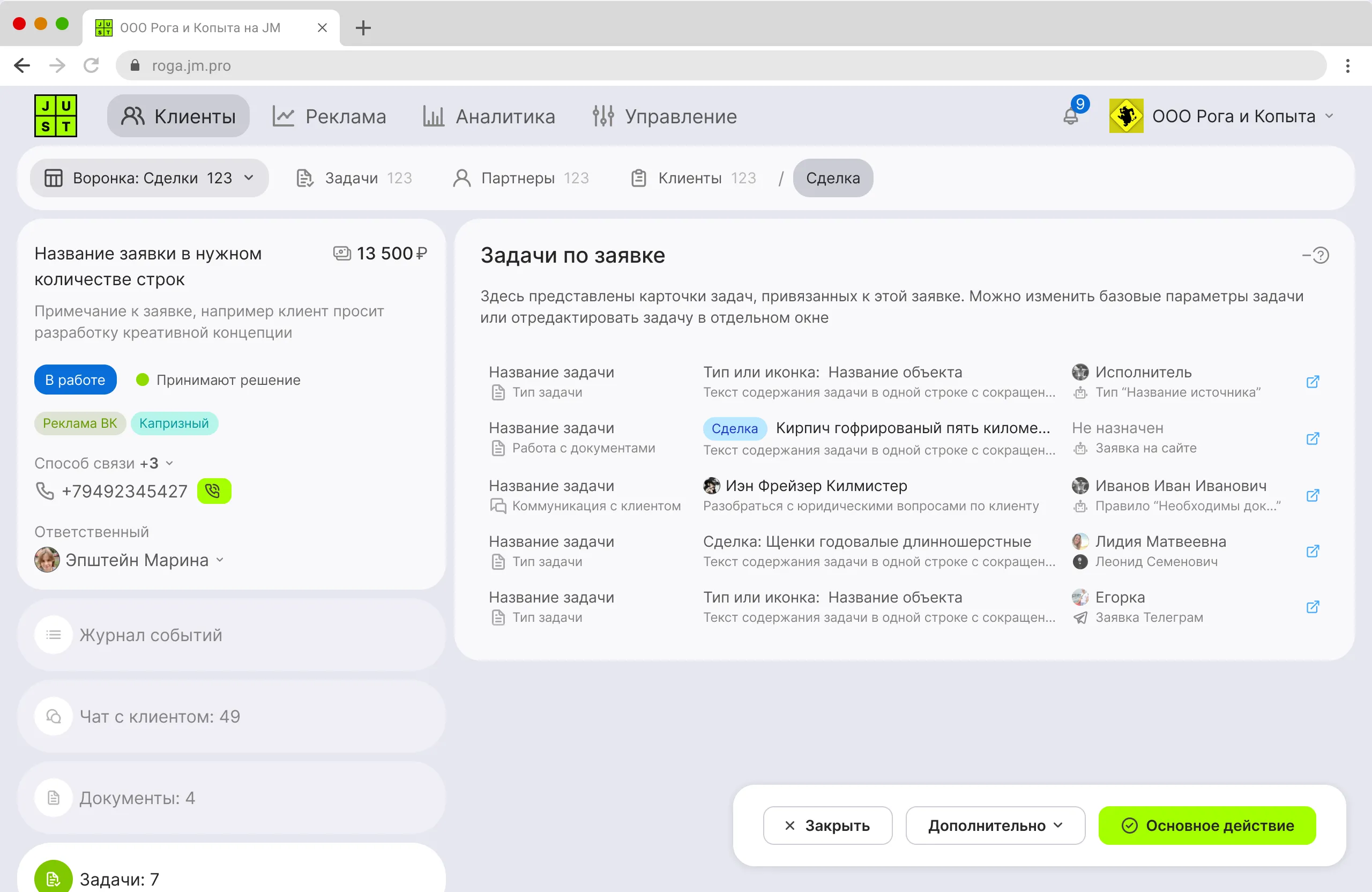Open the Воронка: Сделки dropdown

pyautogui.click(x=150, y=178)
